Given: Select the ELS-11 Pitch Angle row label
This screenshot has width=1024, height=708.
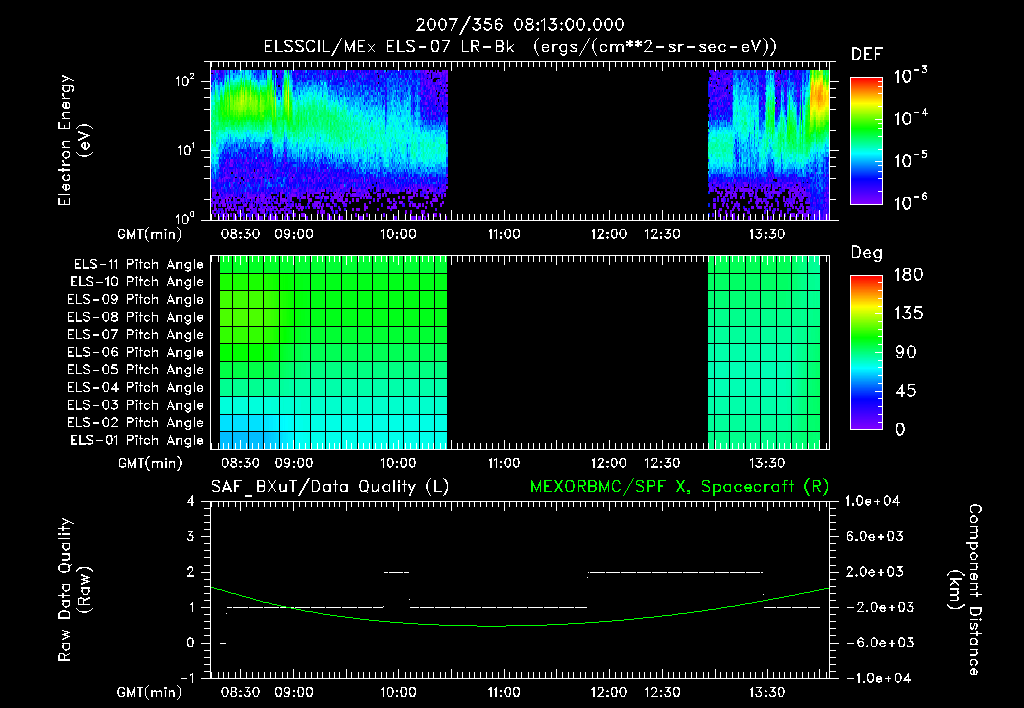Looking at the screenshot, I should pos(138,265).
